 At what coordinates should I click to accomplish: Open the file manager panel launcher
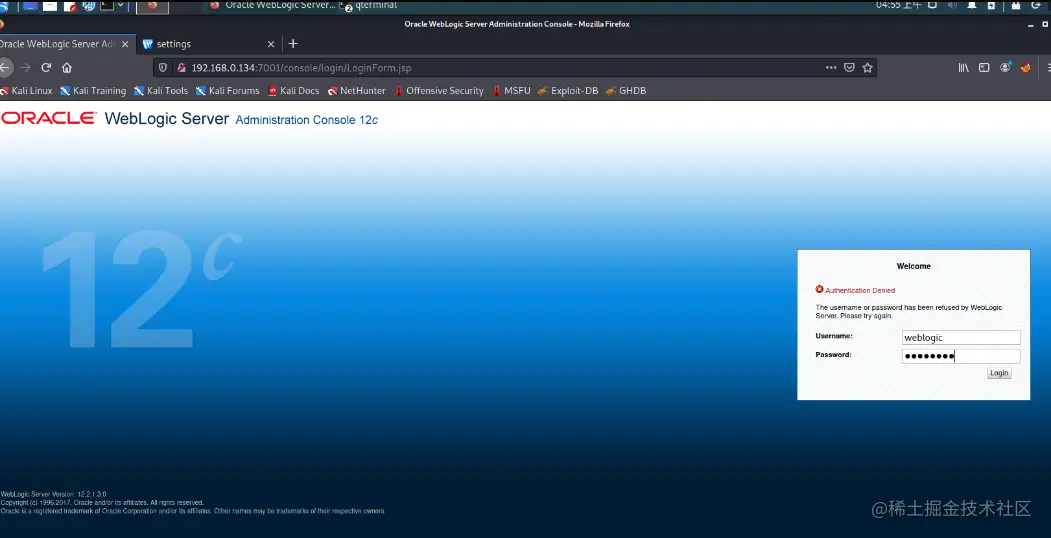50,6
